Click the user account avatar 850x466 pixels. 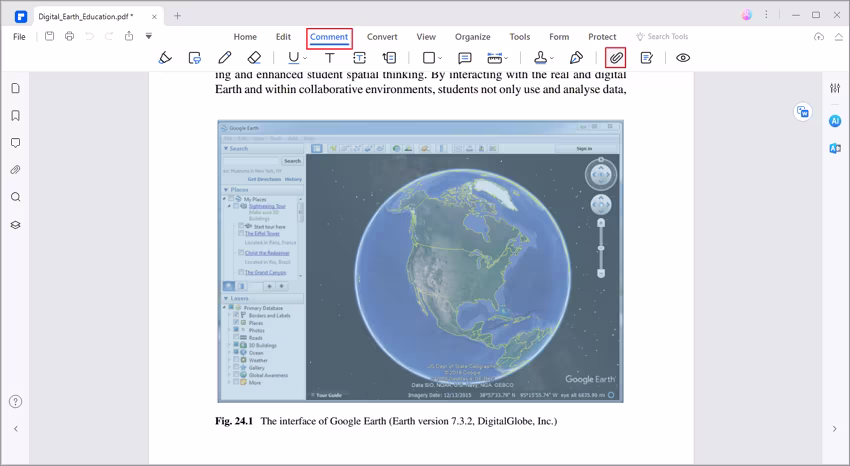pos(747,15)
